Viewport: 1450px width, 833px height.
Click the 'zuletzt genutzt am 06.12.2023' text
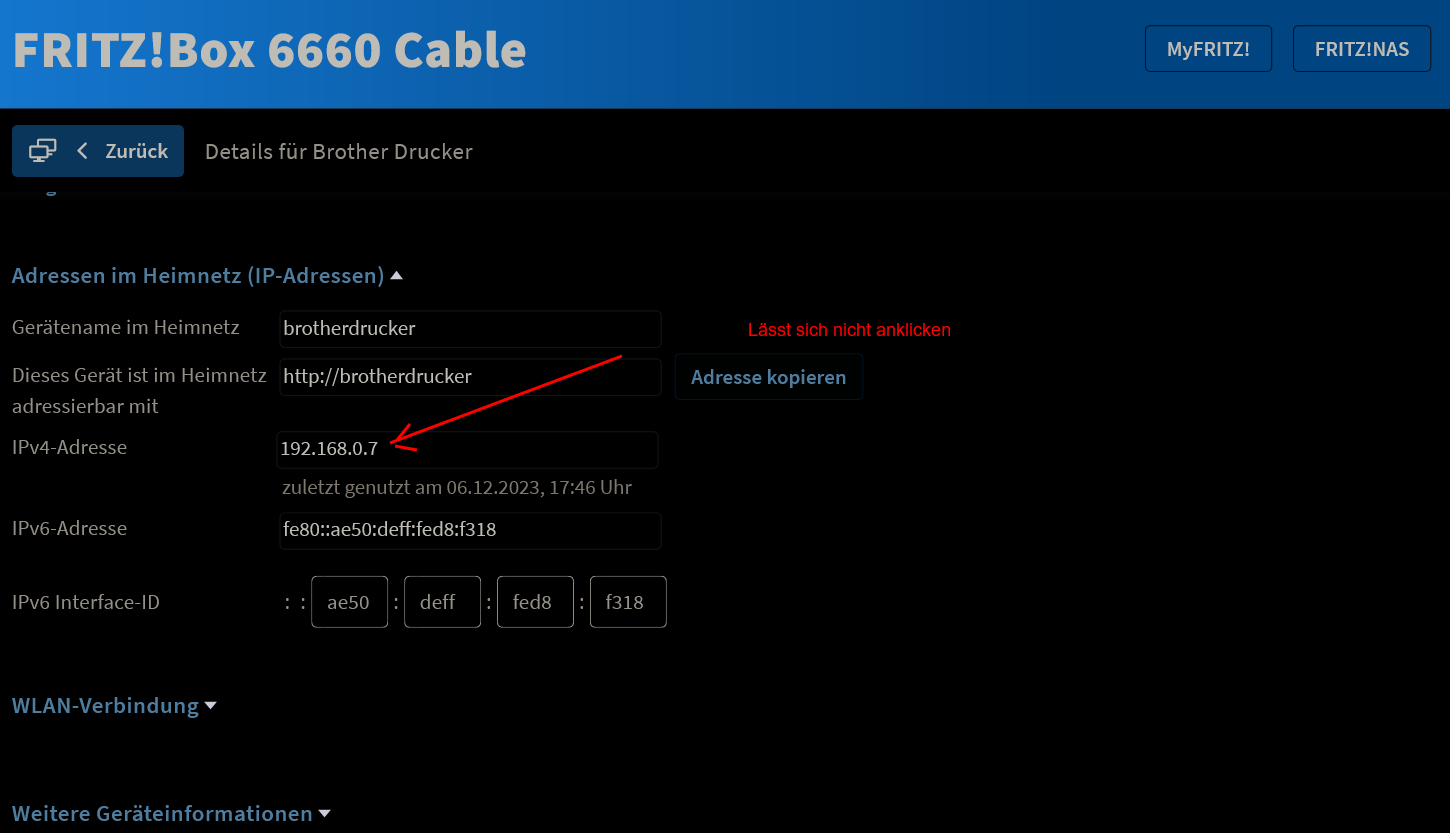(x=457, y=488)
